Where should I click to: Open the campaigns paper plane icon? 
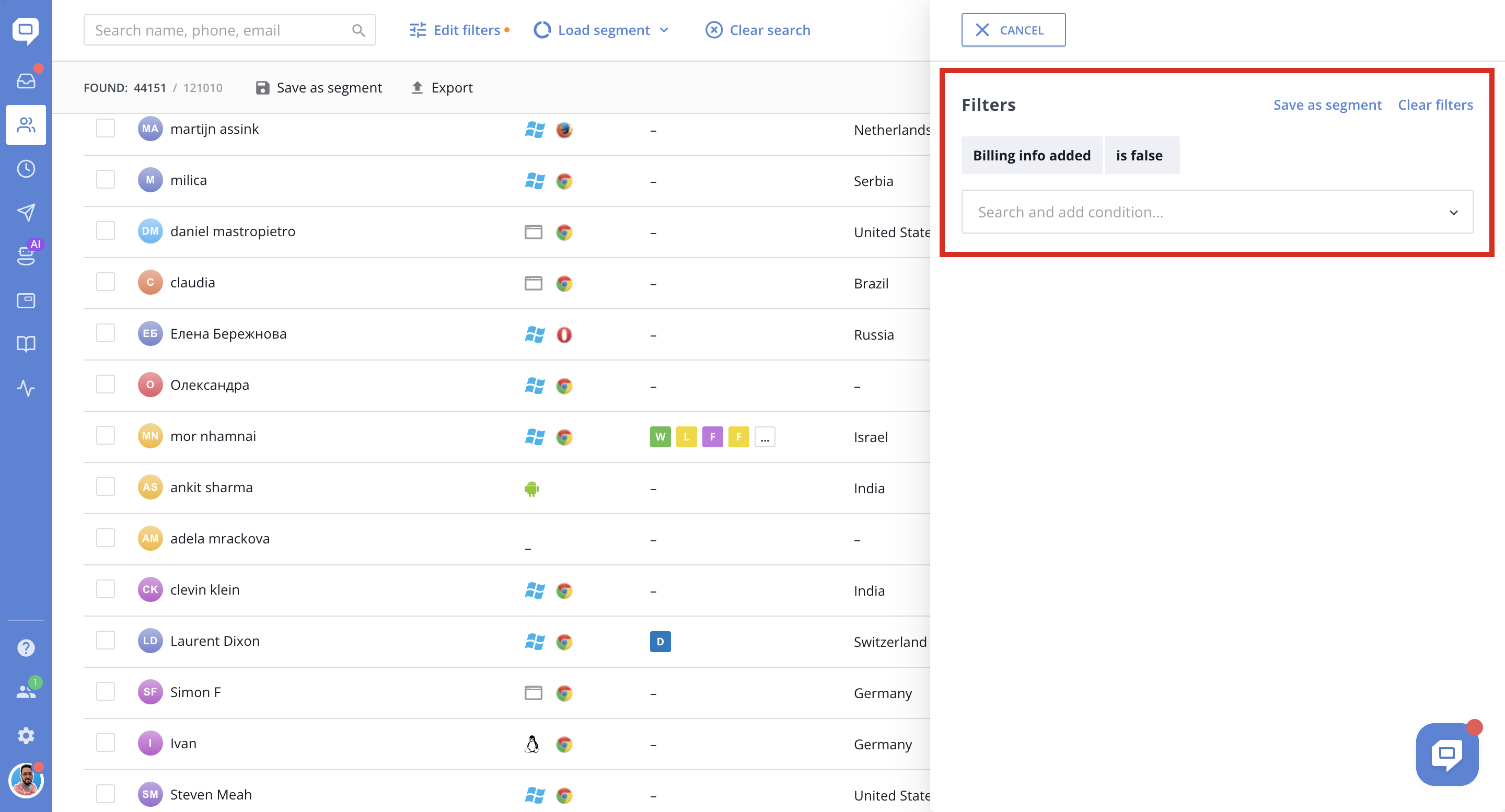[26, 212]
